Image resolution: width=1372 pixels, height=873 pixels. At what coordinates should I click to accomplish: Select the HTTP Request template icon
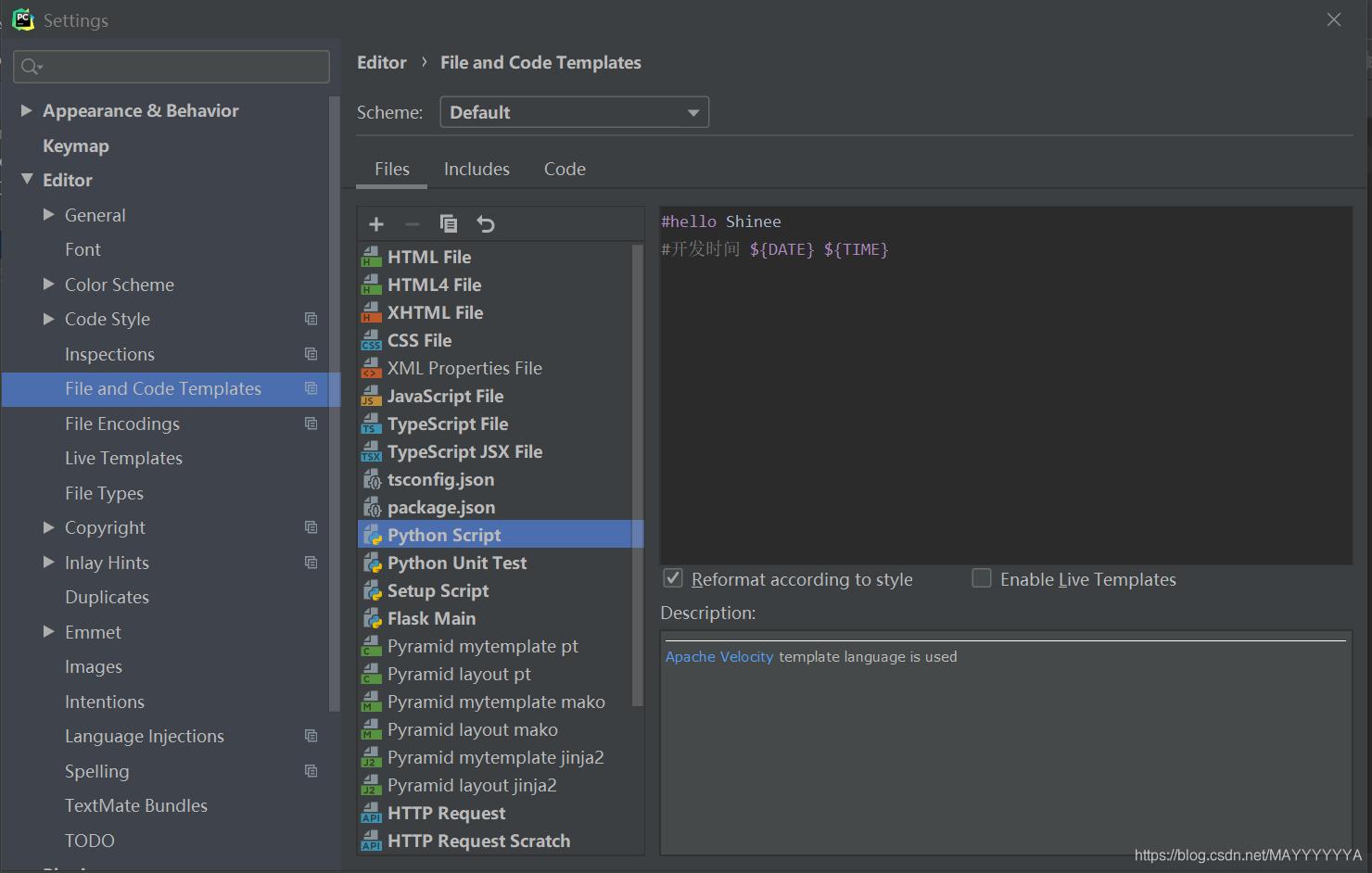click(372, 813)
